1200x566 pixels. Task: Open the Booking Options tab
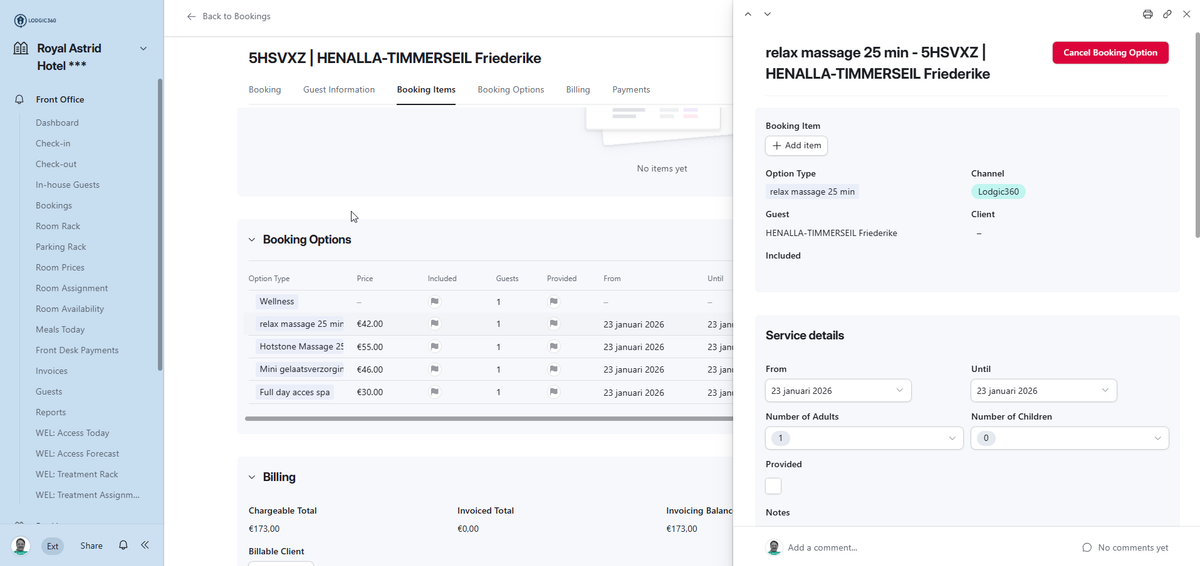[x=511, y=90]
